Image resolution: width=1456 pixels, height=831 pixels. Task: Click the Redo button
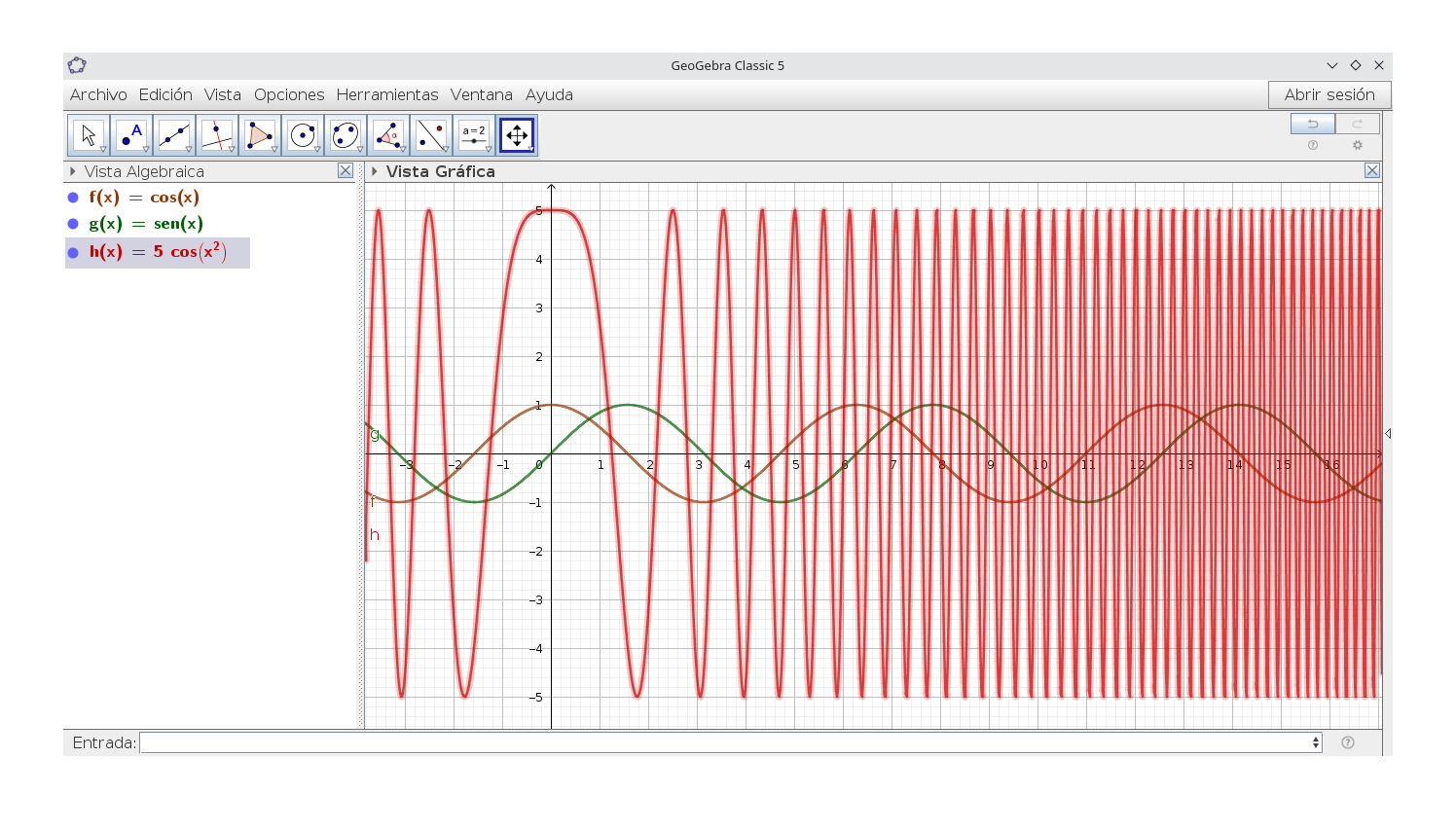click(x=1358, y=124)
